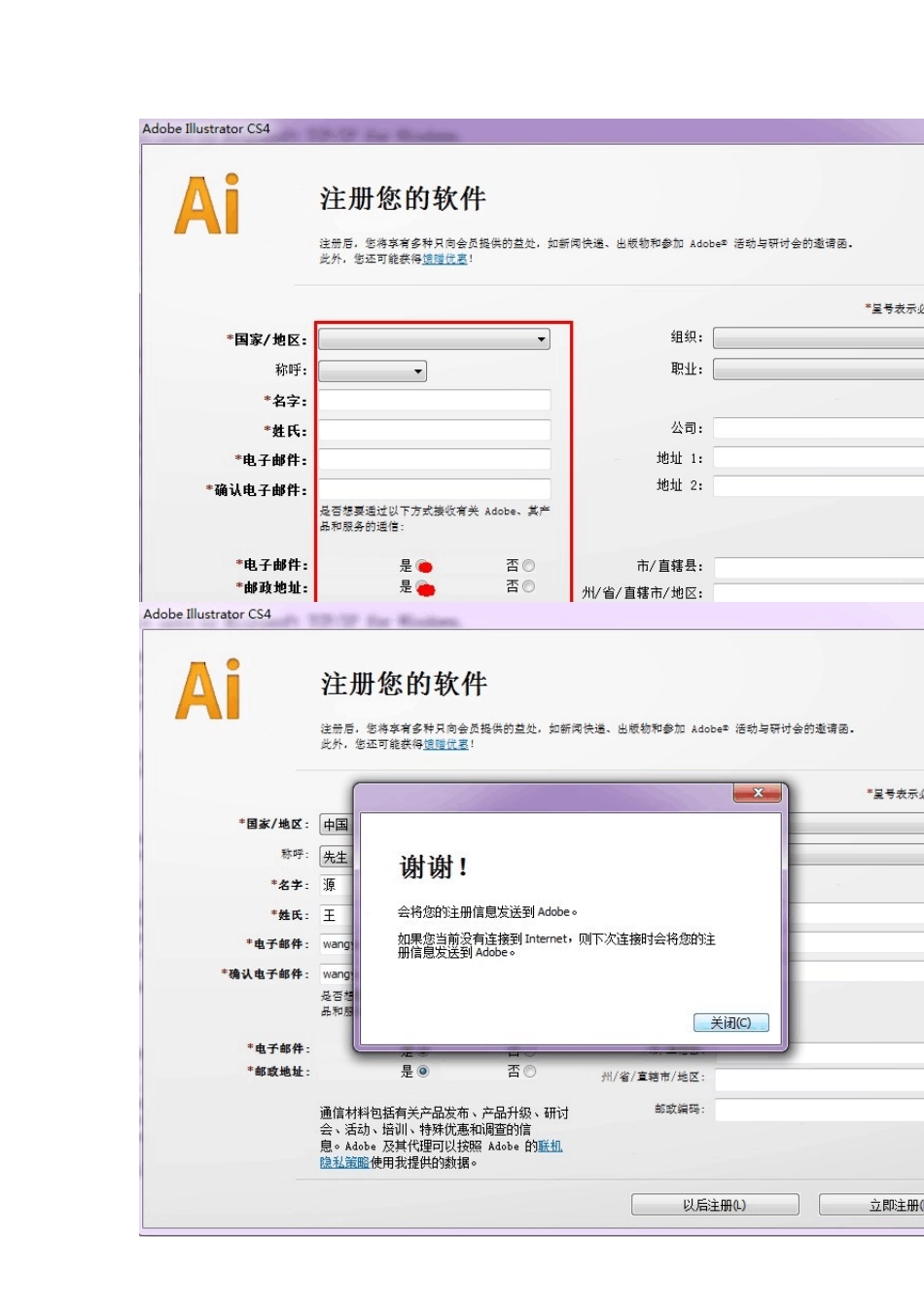Click the 姓氏 field containing 王
This screenshot has height=1307, width=924.
[337, 915]
